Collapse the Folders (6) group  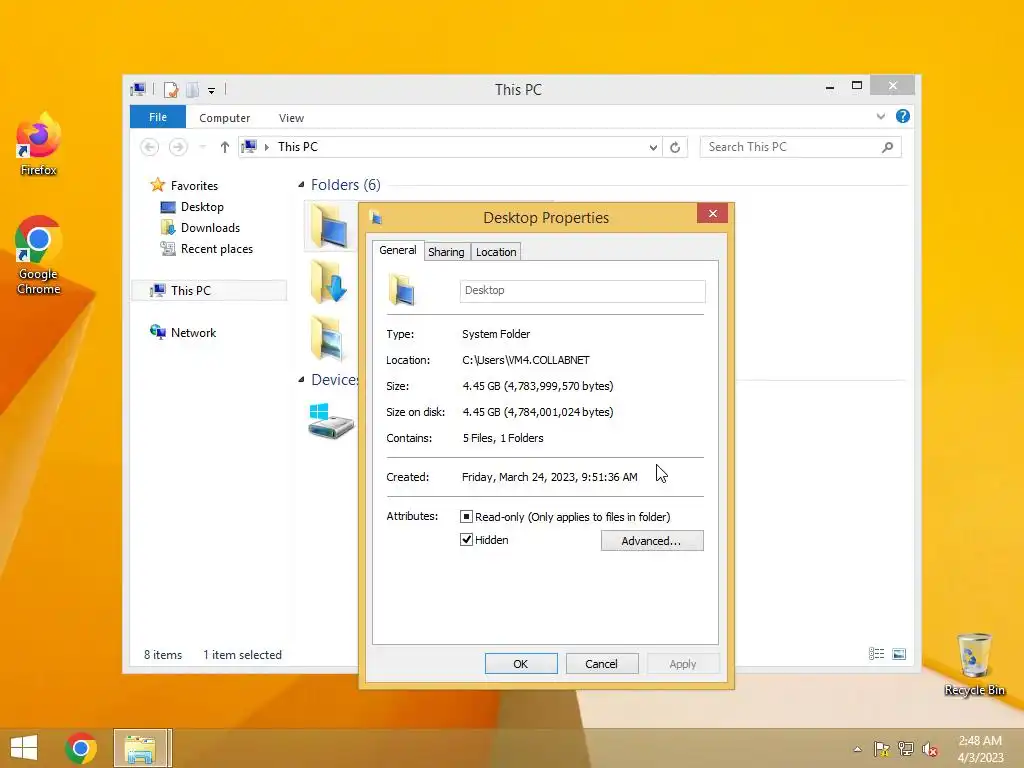tap(301, 185)
